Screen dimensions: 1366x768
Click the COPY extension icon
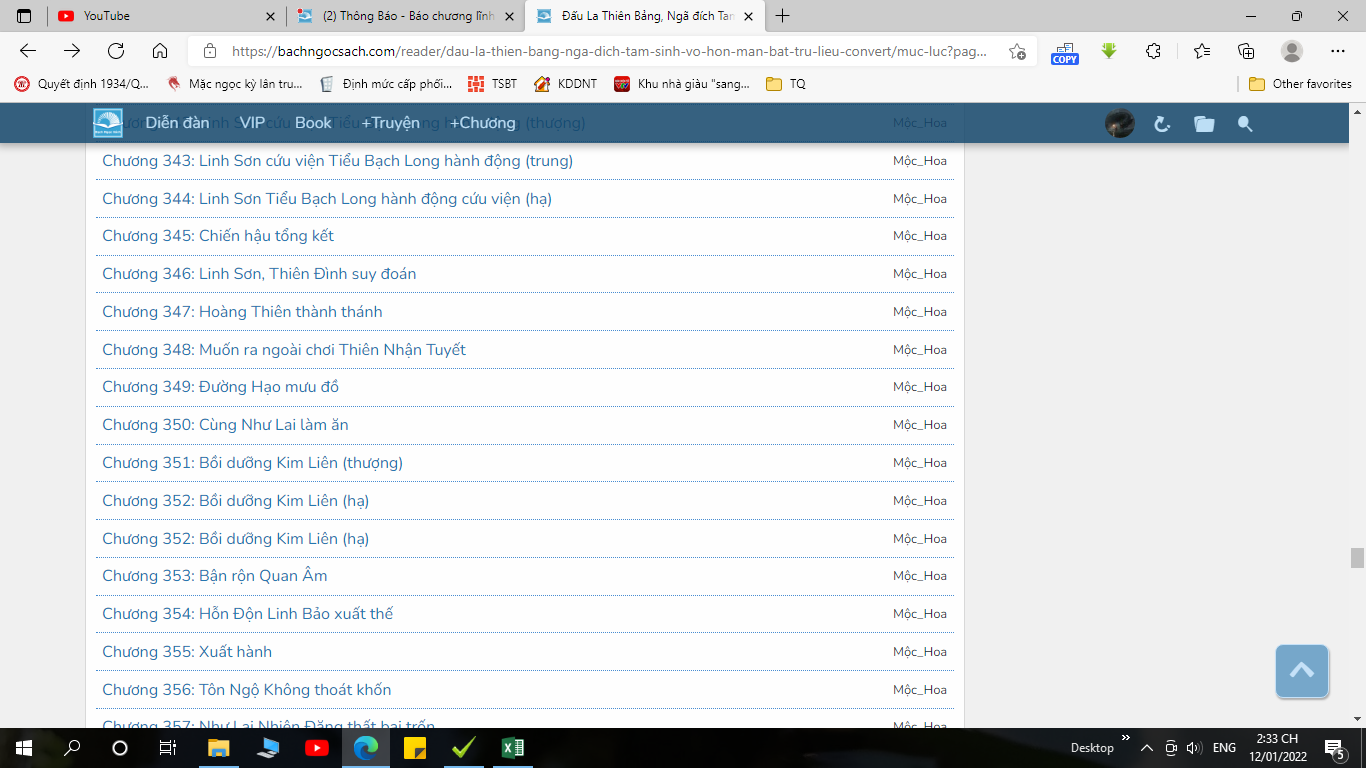[x=1064, y=52]
